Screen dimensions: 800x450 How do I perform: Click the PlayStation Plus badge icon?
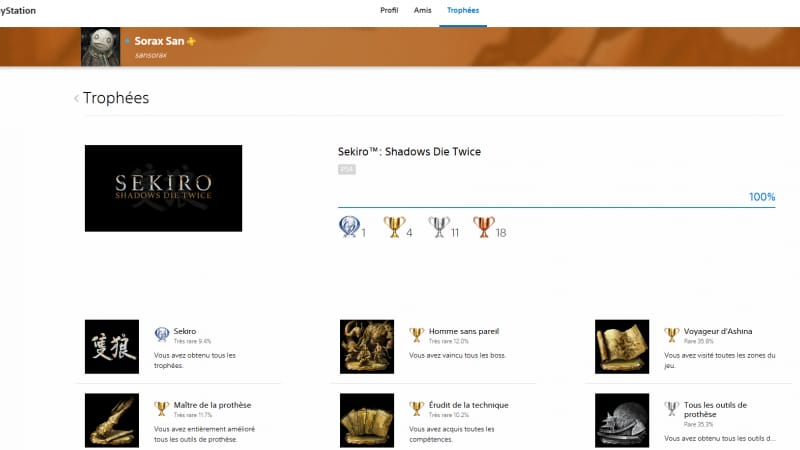[x=191, y=41]
